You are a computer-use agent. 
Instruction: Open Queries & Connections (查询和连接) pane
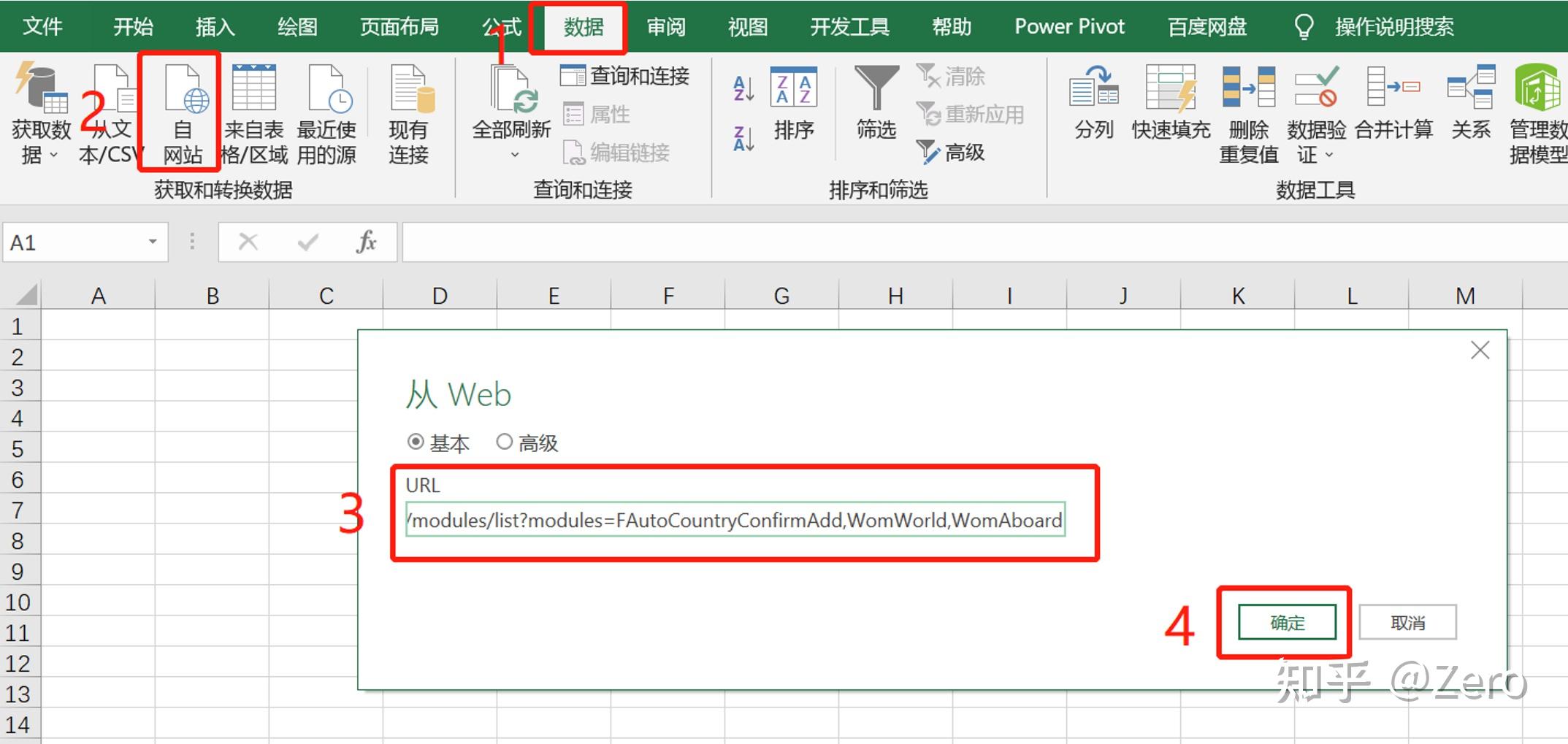pyautogui.click(x=624, y=75)
